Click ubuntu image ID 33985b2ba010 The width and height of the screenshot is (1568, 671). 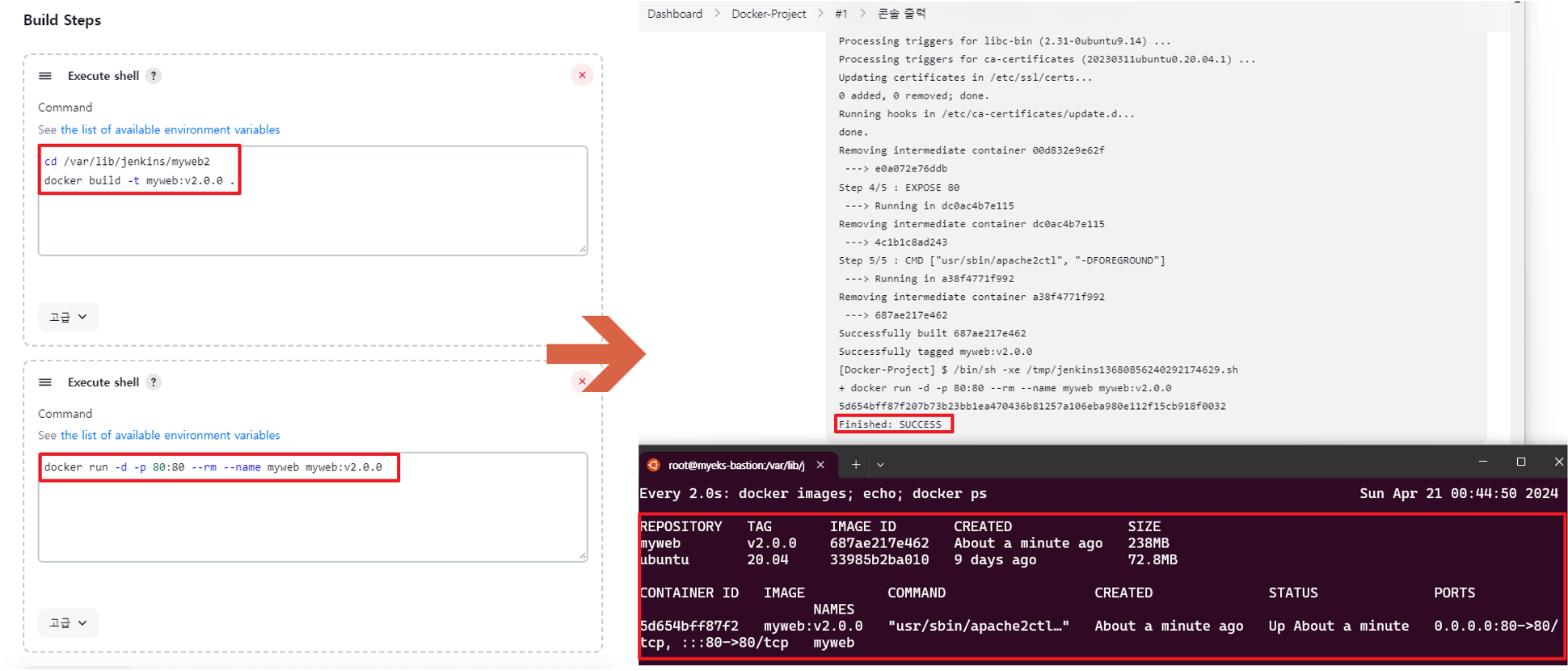tap(879, 559)
